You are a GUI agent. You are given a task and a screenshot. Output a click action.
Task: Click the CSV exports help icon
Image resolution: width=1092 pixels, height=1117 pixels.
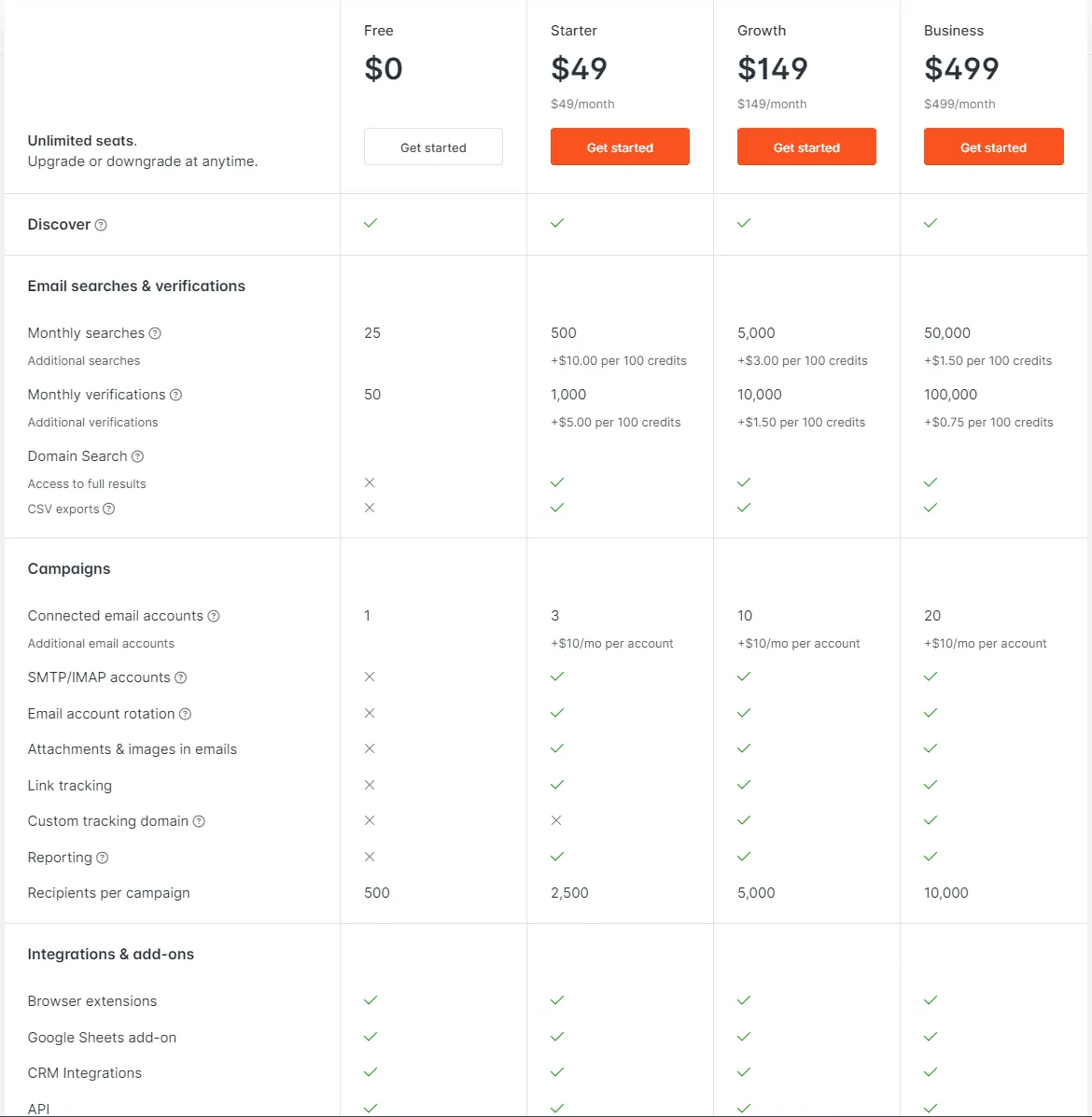(109, 509)
